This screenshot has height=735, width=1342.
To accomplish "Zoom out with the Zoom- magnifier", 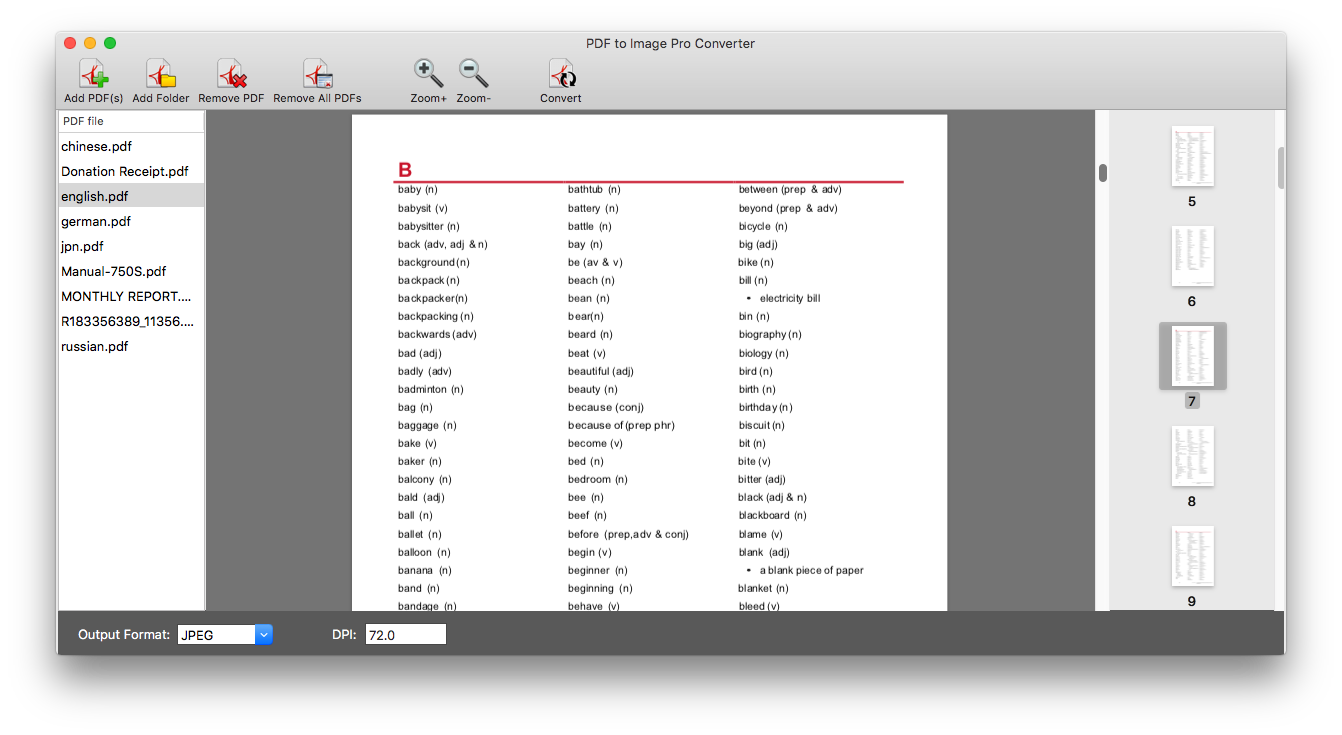I will pyautogui.click(x=473, y=74).
